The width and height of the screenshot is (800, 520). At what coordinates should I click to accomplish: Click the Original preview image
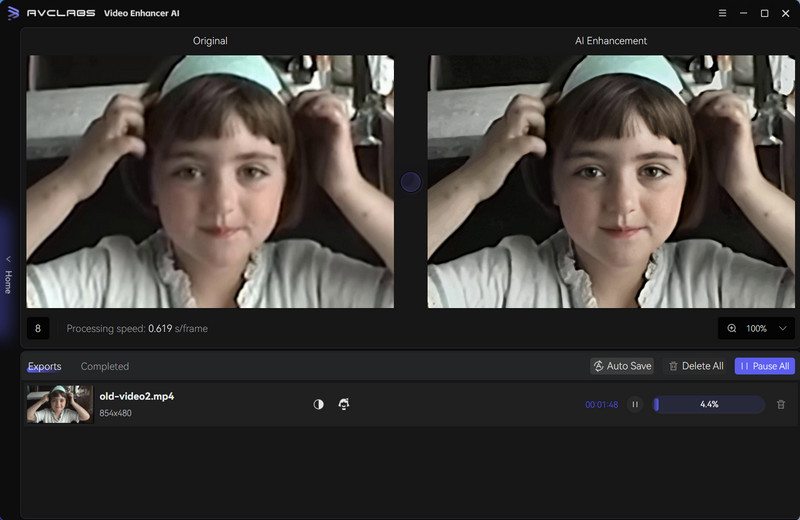pos(210,181)
